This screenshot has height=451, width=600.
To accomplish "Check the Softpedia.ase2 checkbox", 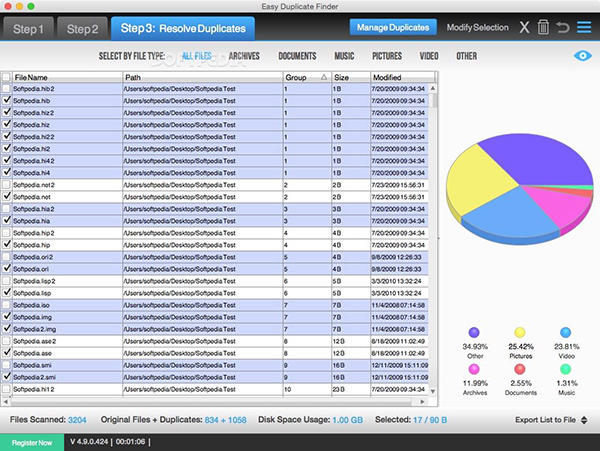I will [6, 341].
